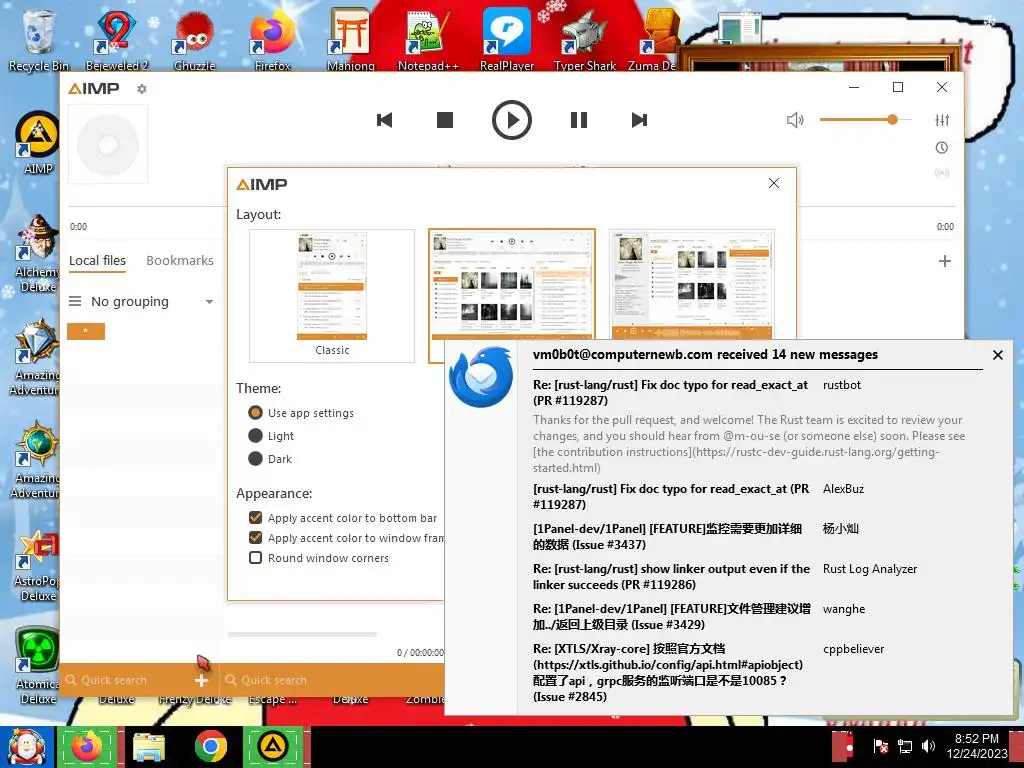This screenshot has width=1024, height=768.
Task: Switch to AIMP taskbar button
Action: pos(273,747)
